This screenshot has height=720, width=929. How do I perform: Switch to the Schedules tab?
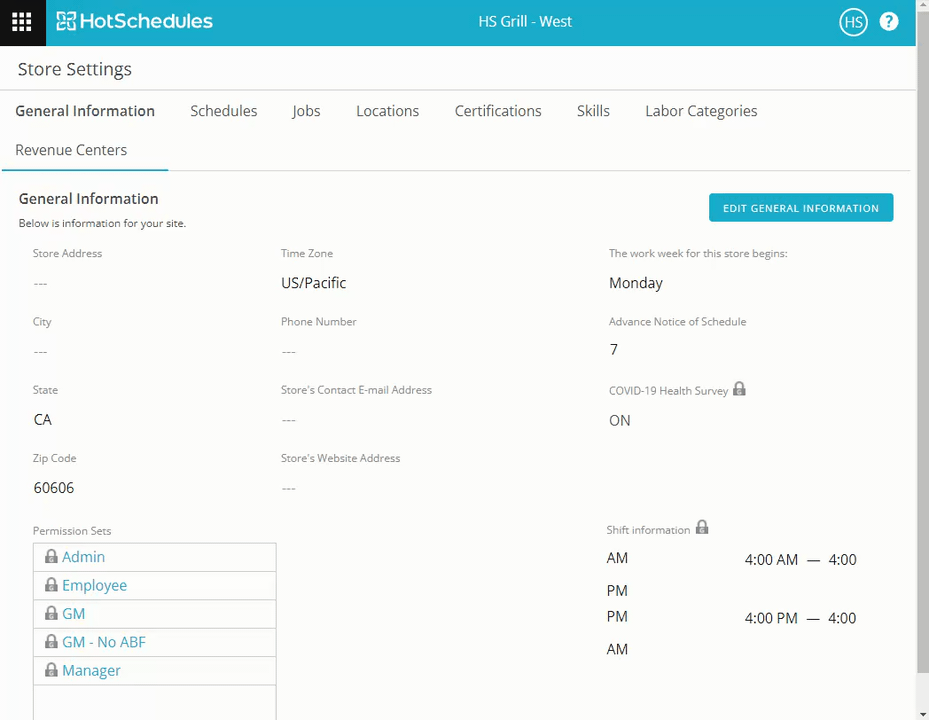coord(223,111)
